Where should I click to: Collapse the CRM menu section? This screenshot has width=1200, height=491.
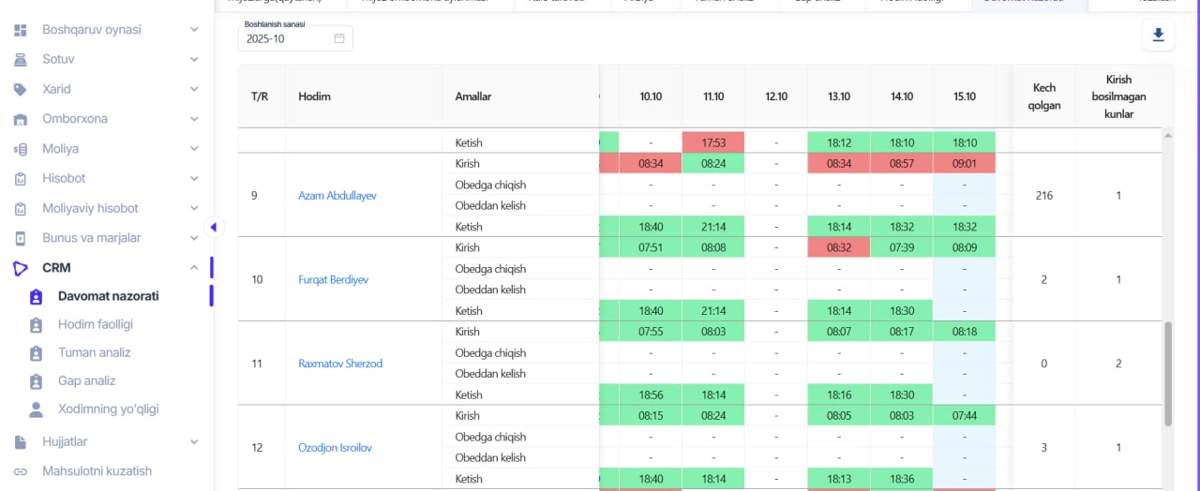(194, 268)
